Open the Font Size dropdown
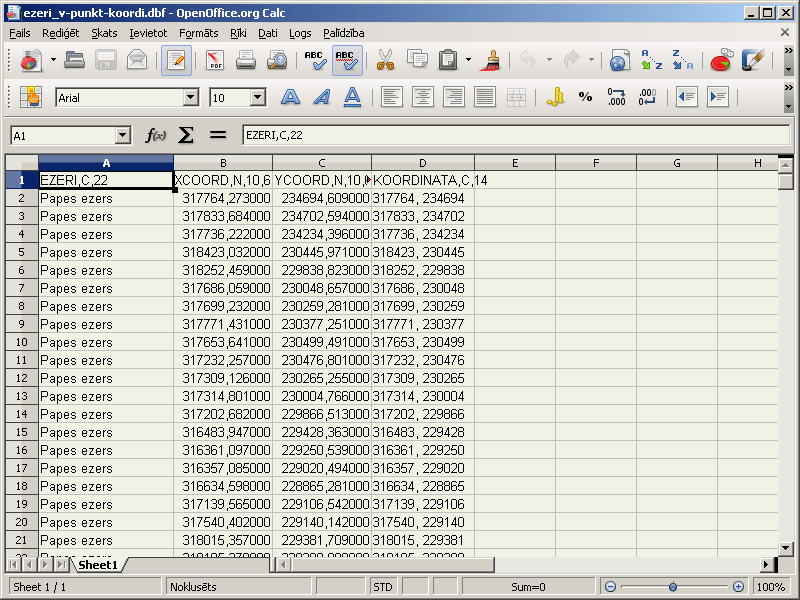The width and height of the screenshot is (800, 600). 258,97
